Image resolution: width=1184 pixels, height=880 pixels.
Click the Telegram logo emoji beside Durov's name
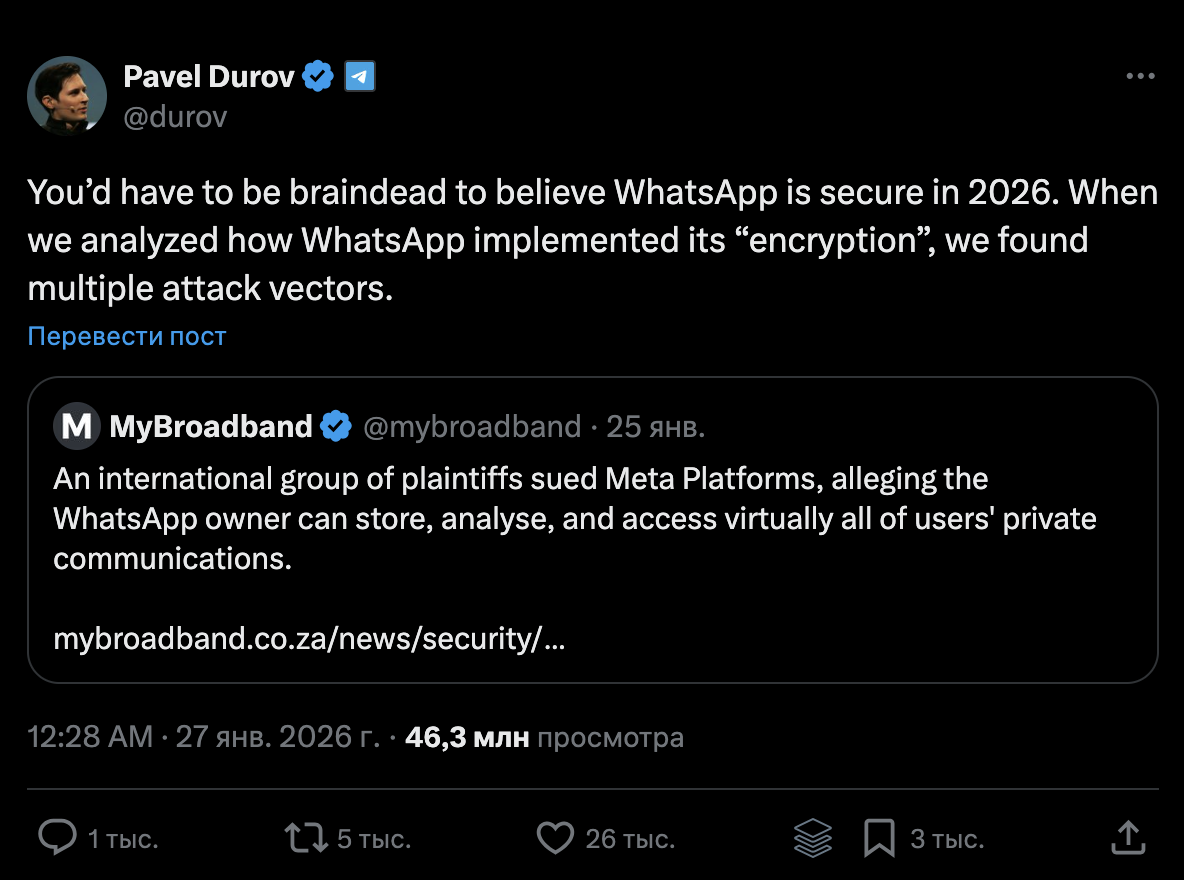[x=360, y=75]
